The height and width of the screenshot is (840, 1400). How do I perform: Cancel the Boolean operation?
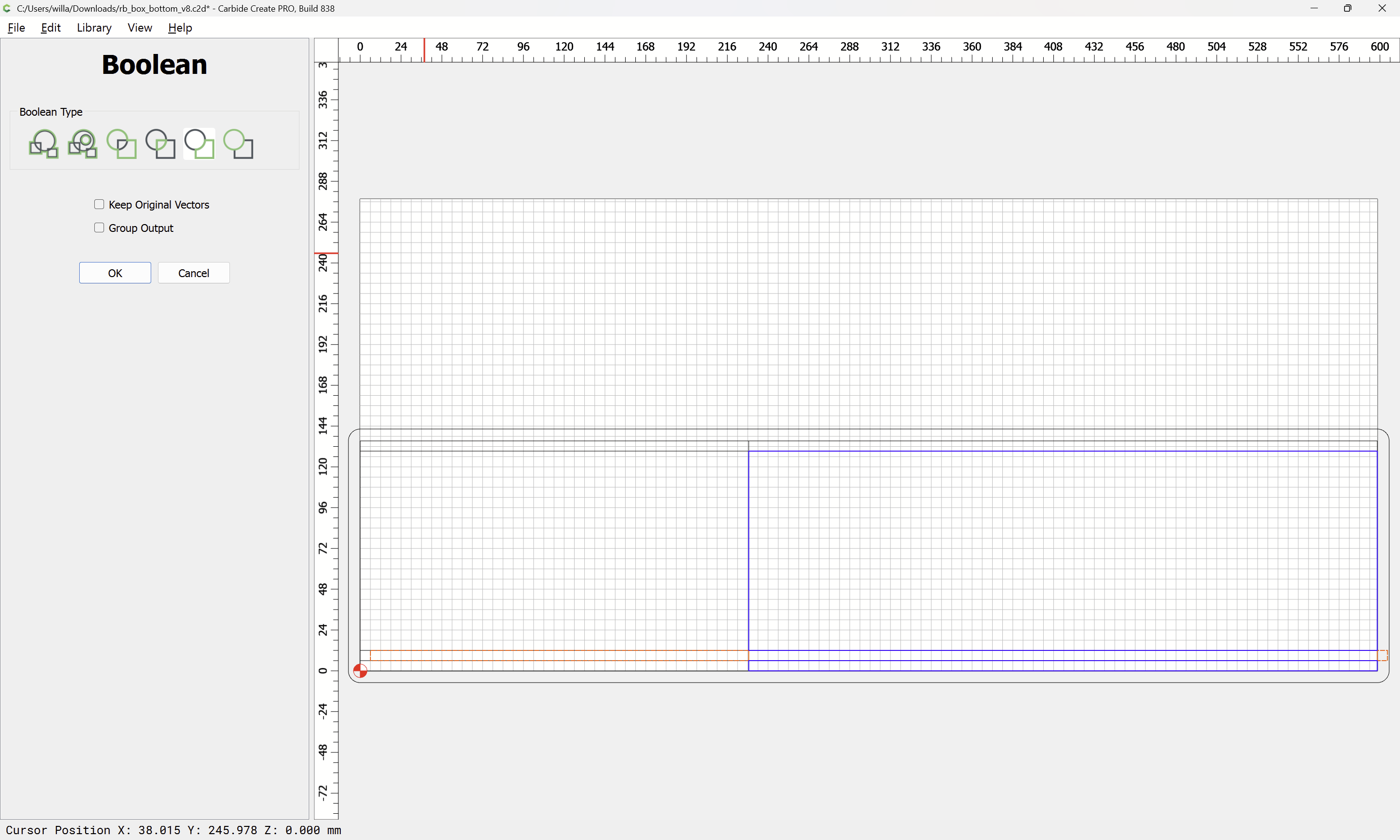[x=193, y=273]
